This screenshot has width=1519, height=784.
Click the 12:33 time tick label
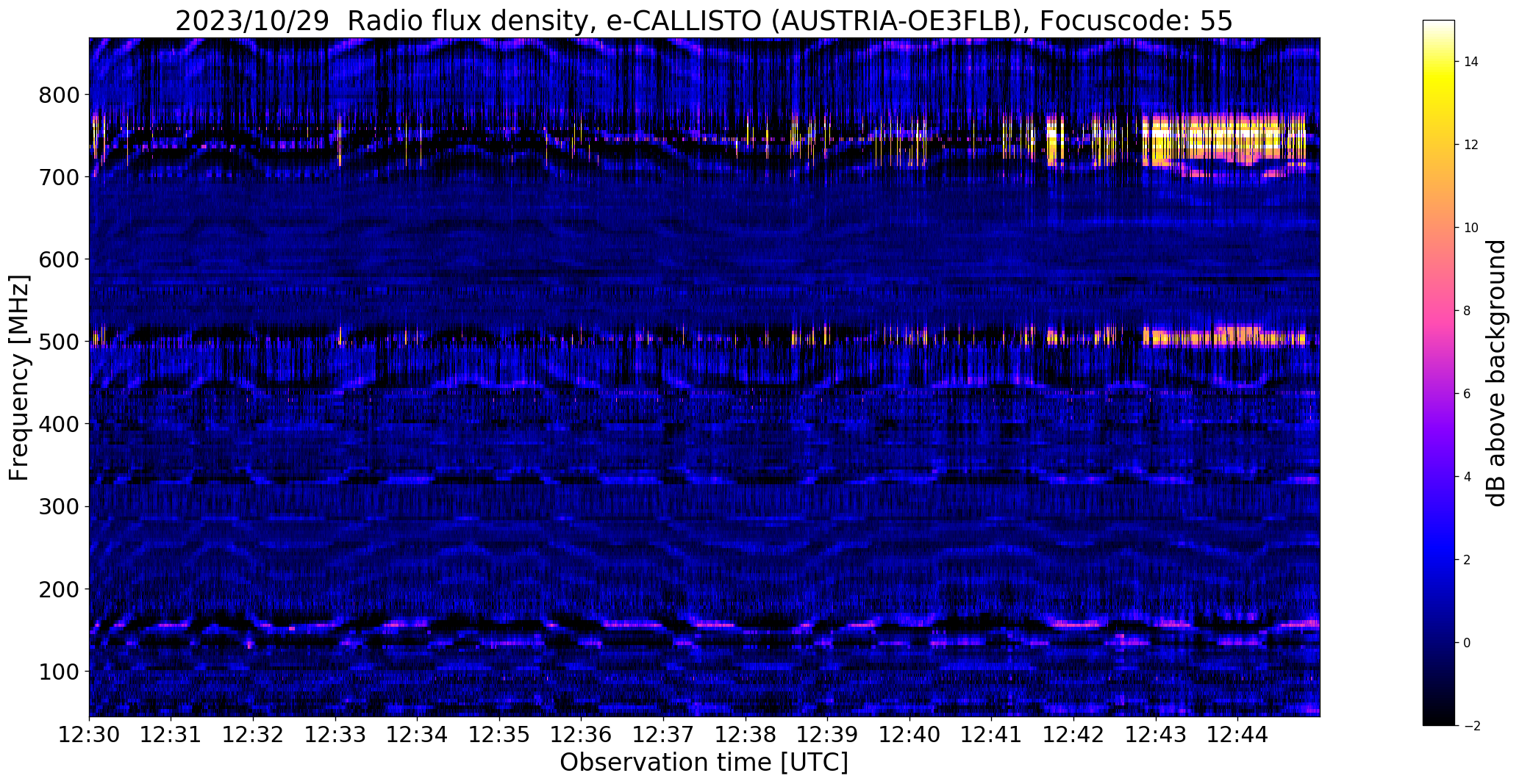(335, 734)
